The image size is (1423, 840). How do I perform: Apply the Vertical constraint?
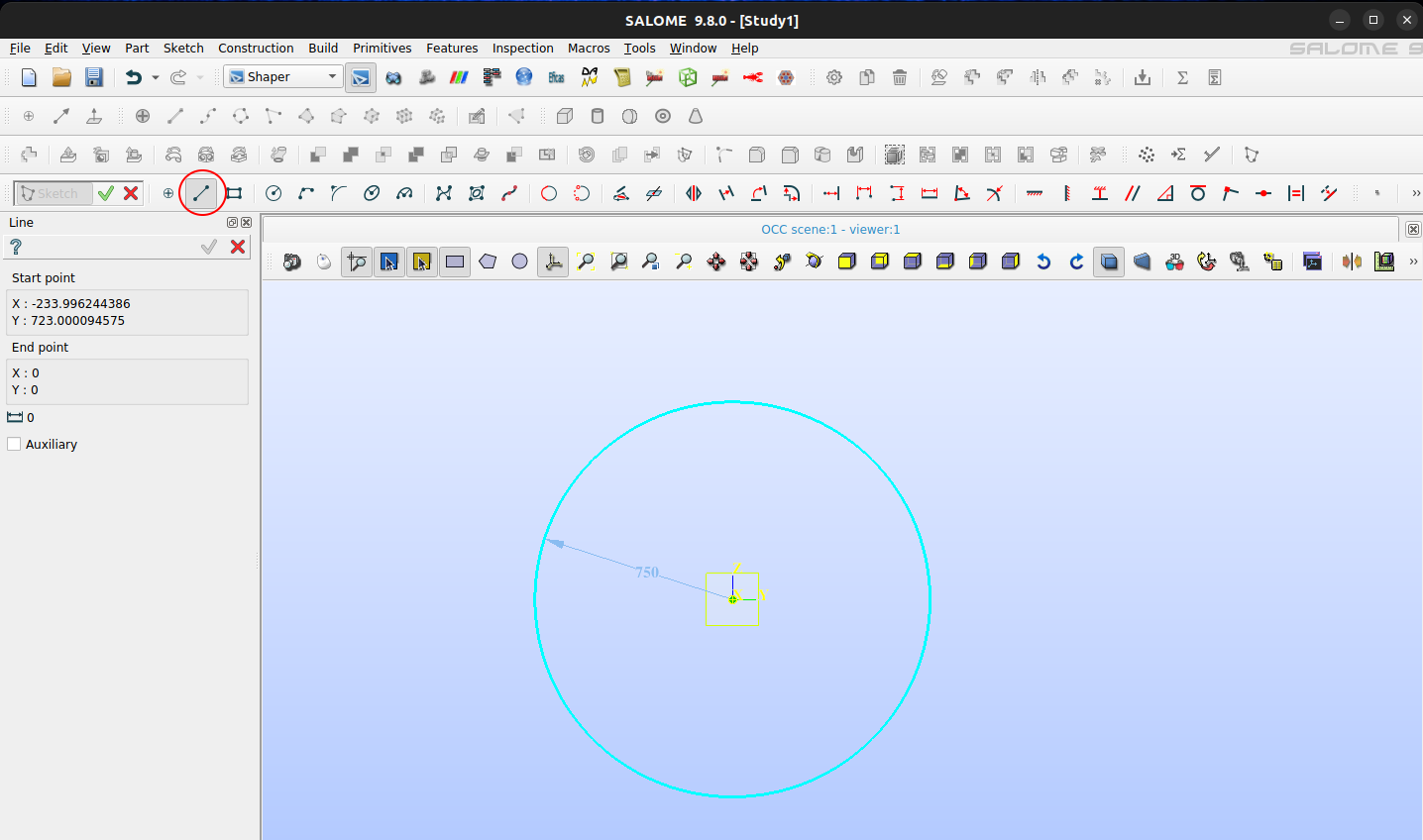click(x=1067, y=193)
